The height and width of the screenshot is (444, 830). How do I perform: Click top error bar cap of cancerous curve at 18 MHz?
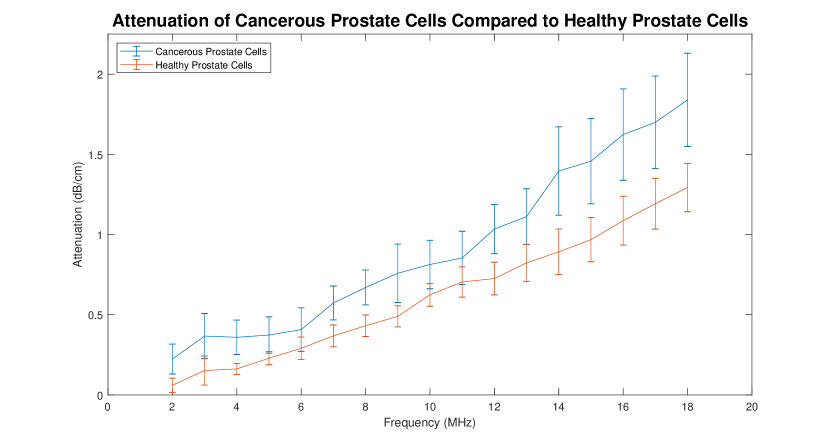pyautogui.click(x=688, y=53)
